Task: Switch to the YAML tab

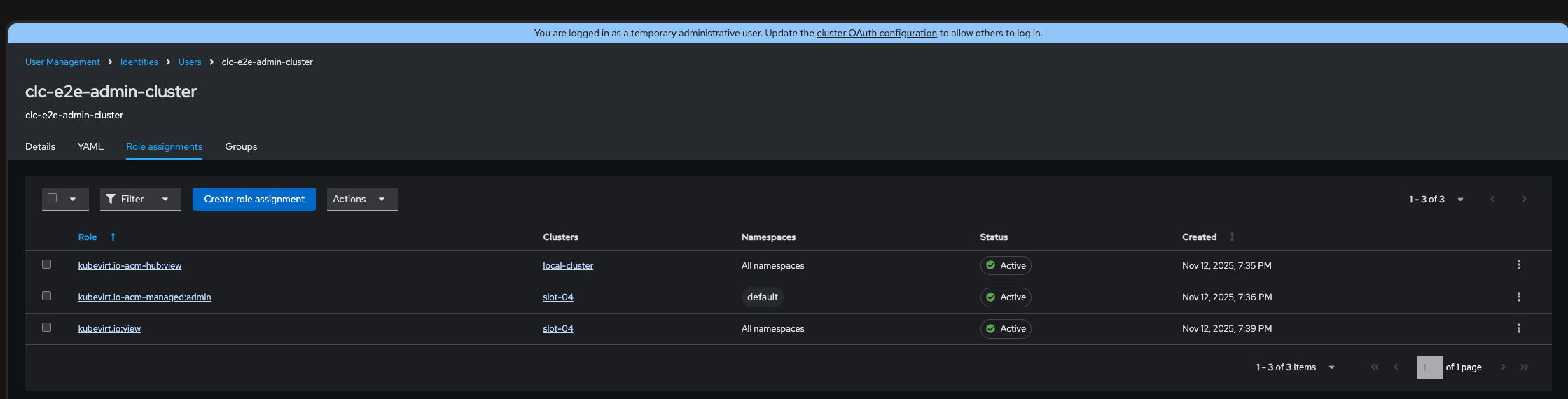Action: (x=90, y=146)
